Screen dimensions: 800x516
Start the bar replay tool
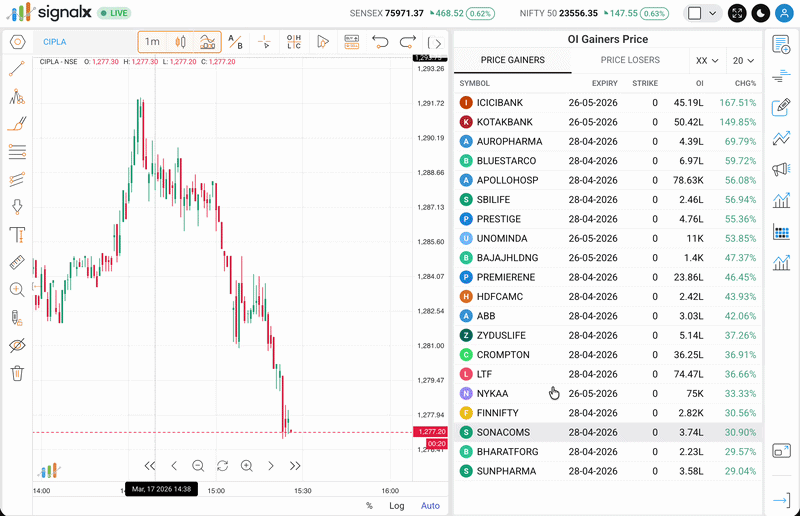[322, 42]
